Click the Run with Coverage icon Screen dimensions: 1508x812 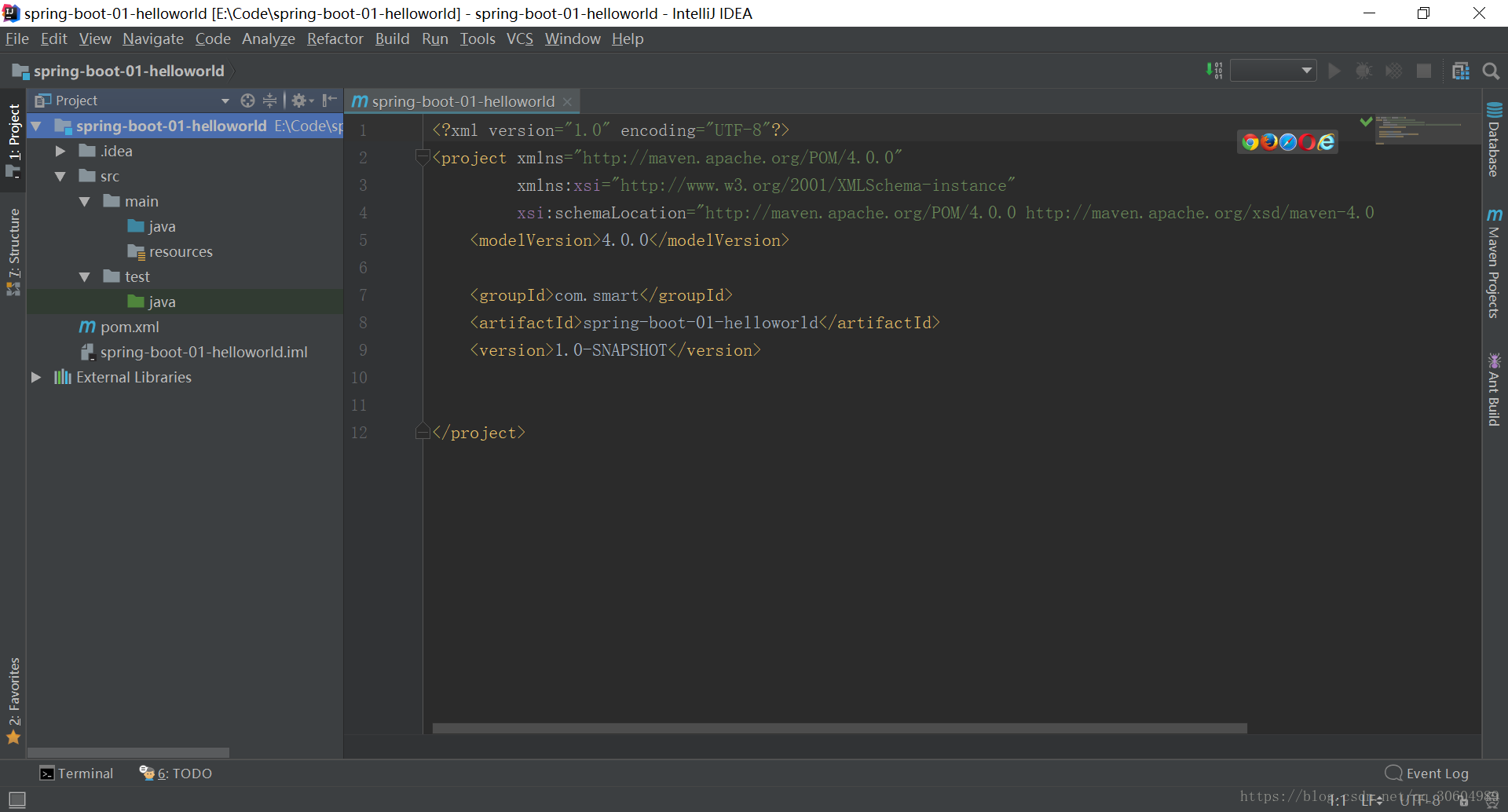(1393, 71)
